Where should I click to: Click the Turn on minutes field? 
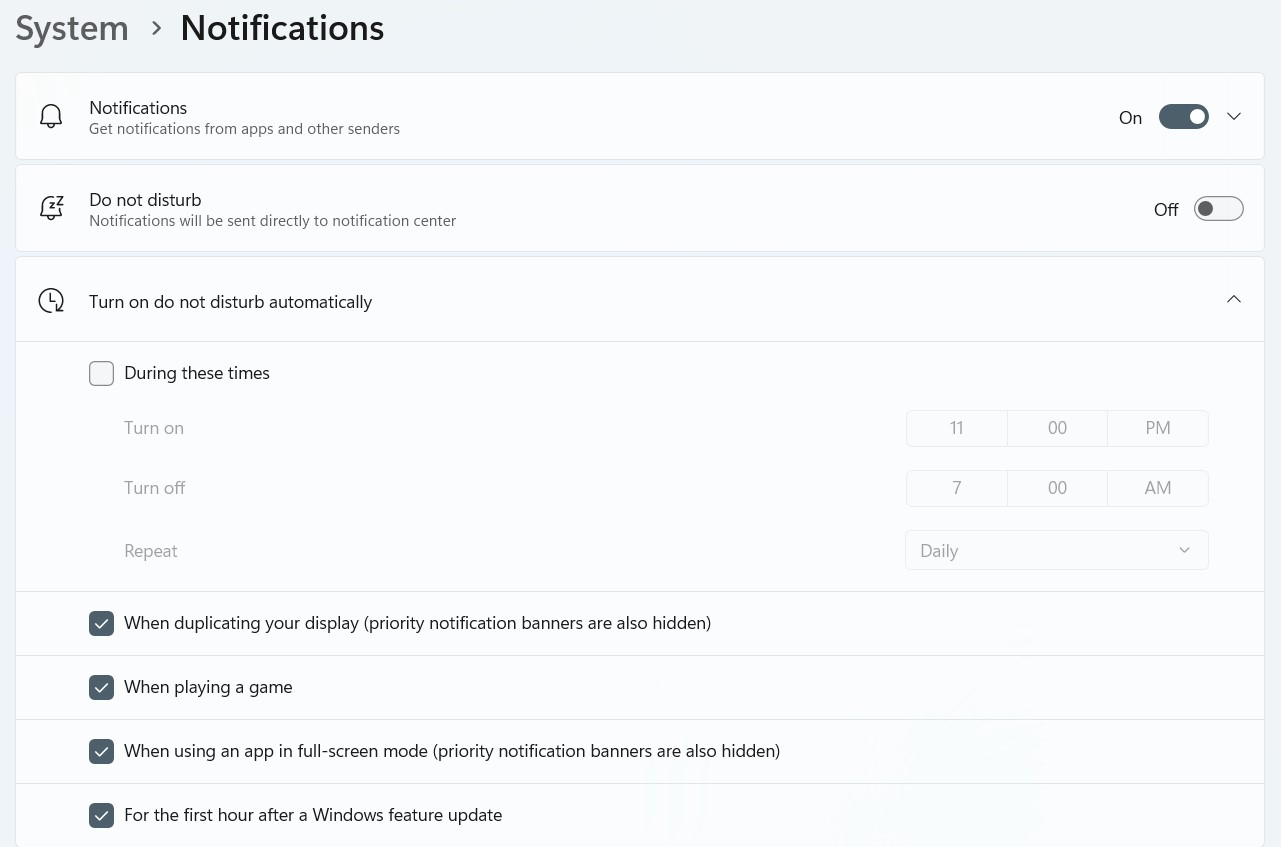pos(1057,428)
